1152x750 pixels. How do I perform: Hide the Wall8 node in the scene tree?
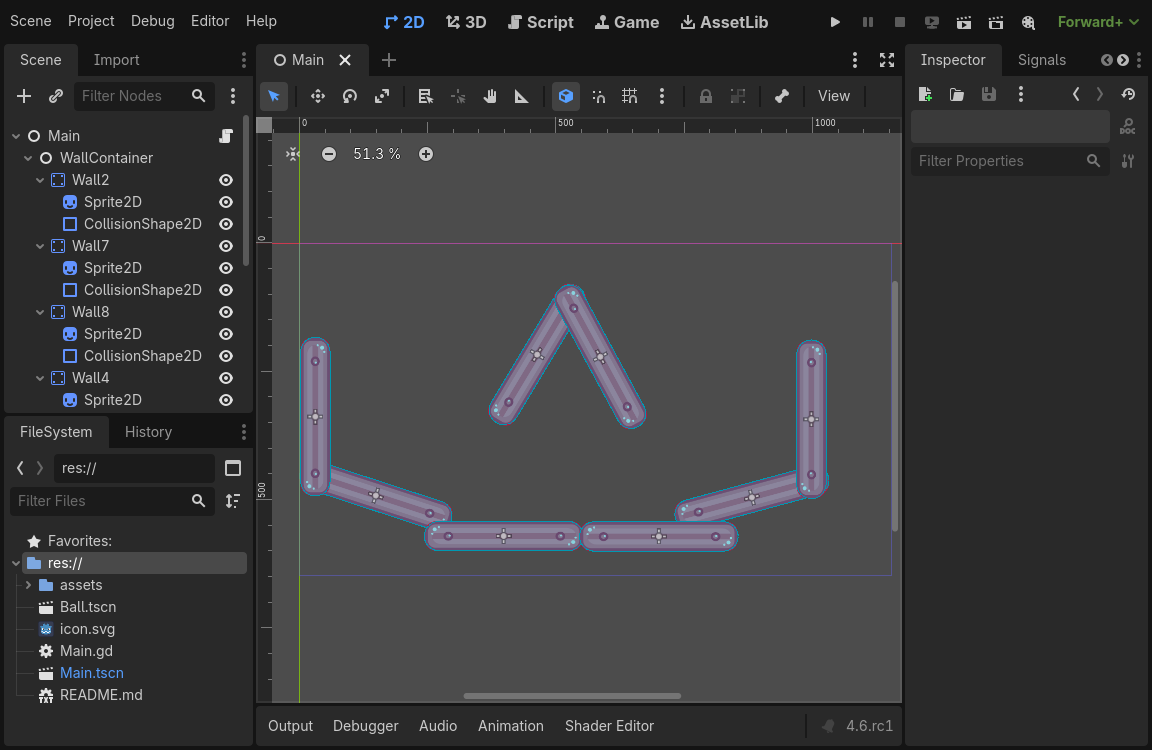point(226,312)
